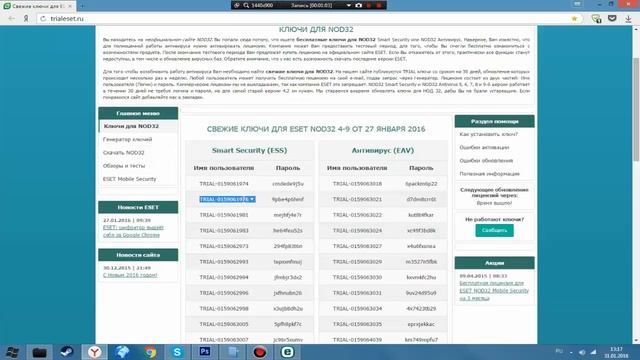This screenshot has width=640, height=360.
Task: Stop recording with the red stop button
Action: tap(379, 5)
